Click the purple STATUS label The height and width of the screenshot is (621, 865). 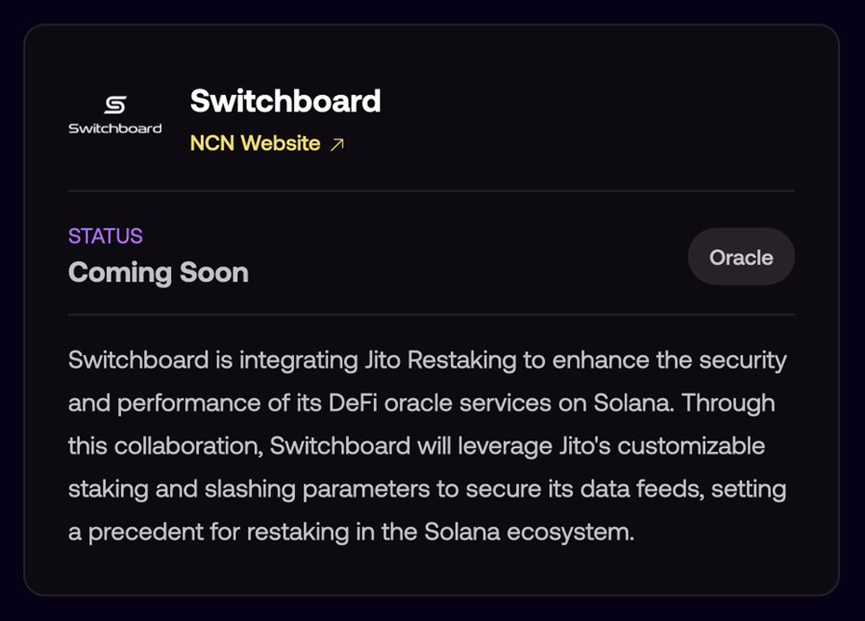coord(105,236)
